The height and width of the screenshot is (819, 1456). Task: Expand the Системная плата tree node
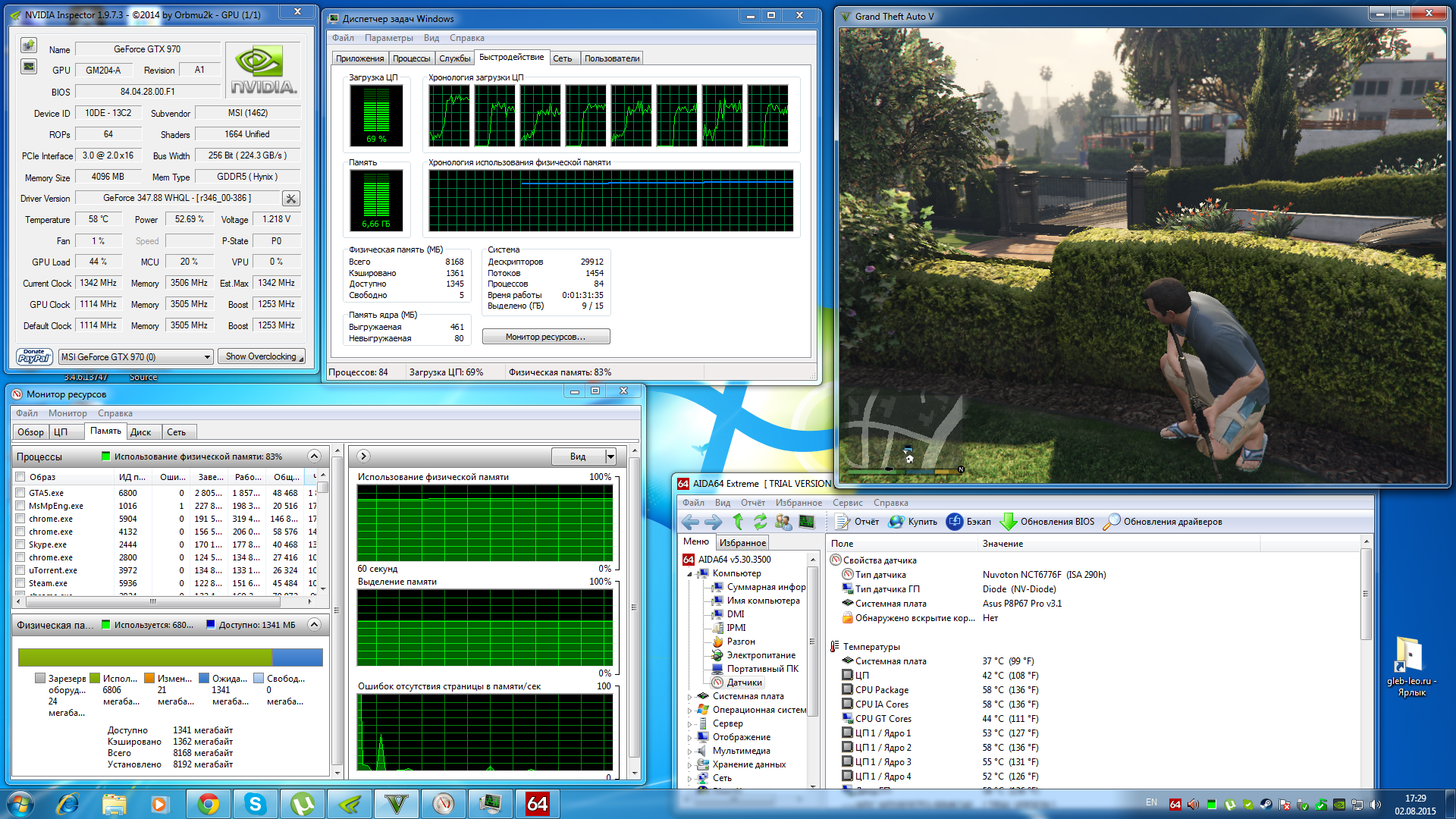[689, 696]
